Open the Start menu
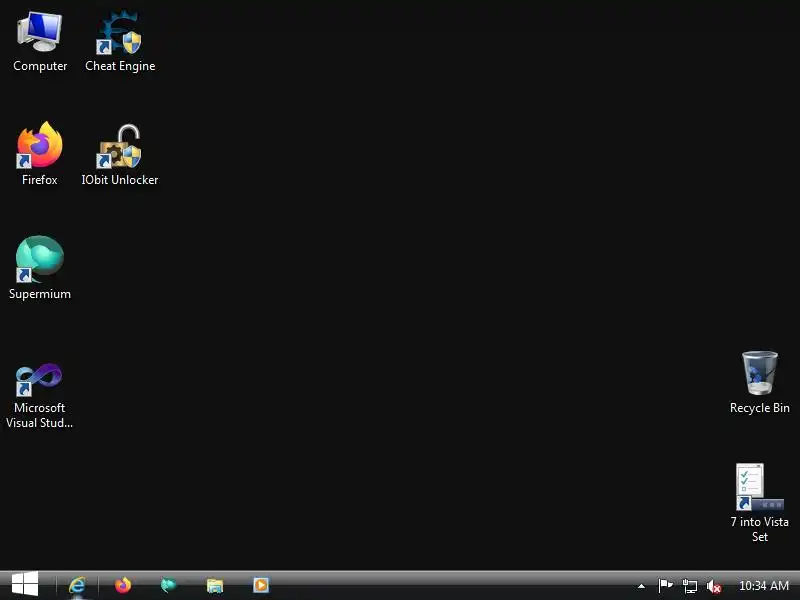Screen dimensions: 800x600 [24, 585]
